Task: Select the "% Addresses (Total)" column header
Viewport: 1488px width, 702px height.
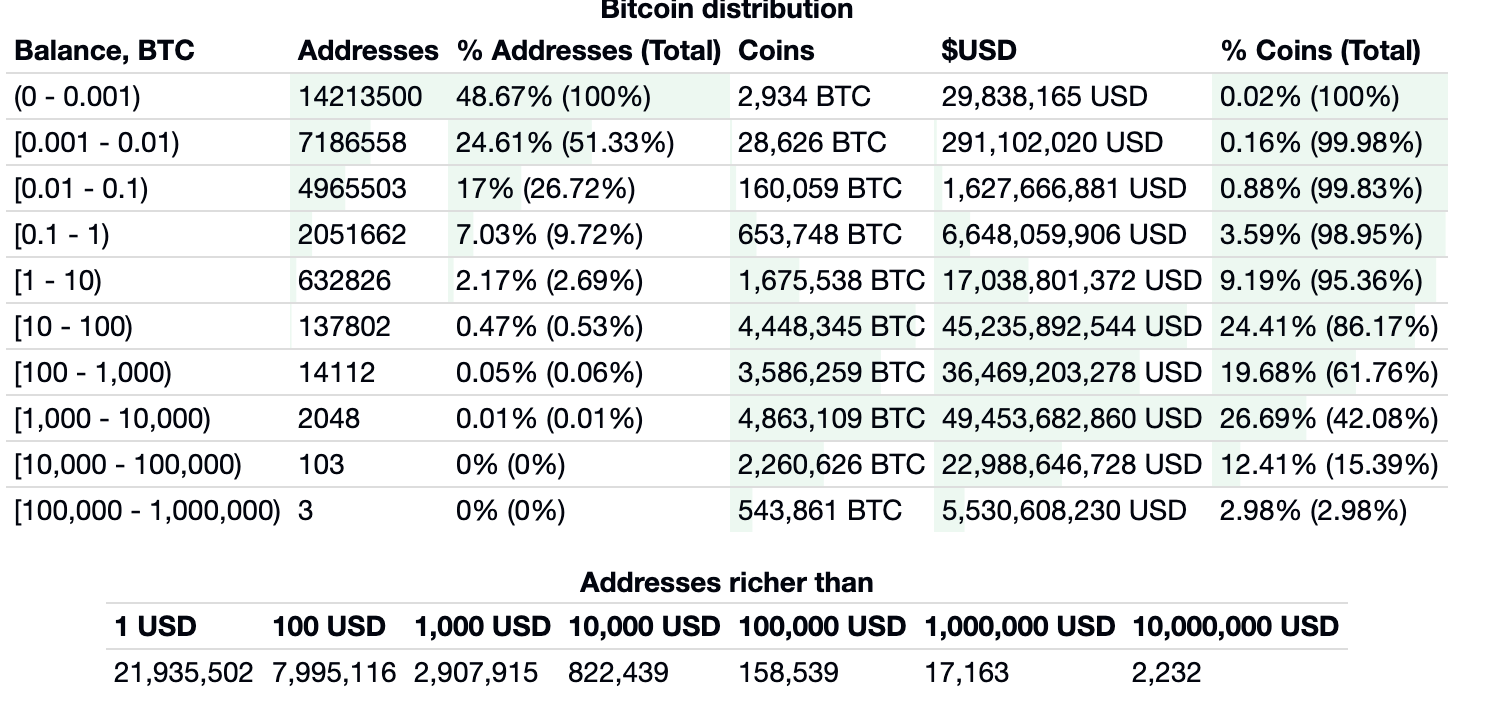Action: 588,50
